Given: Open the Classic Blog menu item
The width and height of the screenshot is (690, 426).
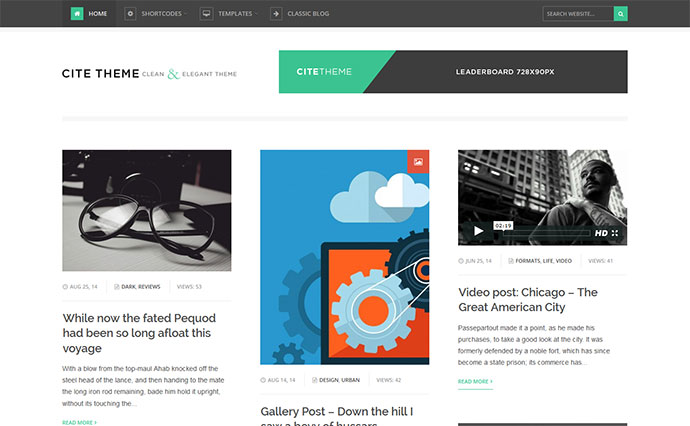Looking at the screenshot, I should pyautogui.click(x=308, y=14).
